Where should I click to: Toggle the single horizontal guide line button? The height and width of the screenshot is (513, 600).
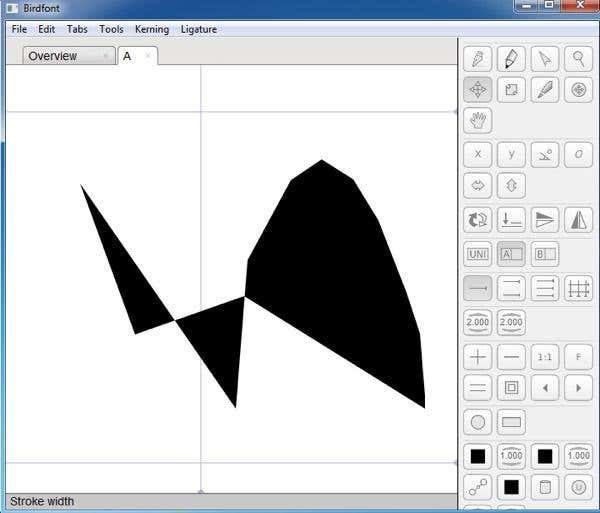pos(478,289)
